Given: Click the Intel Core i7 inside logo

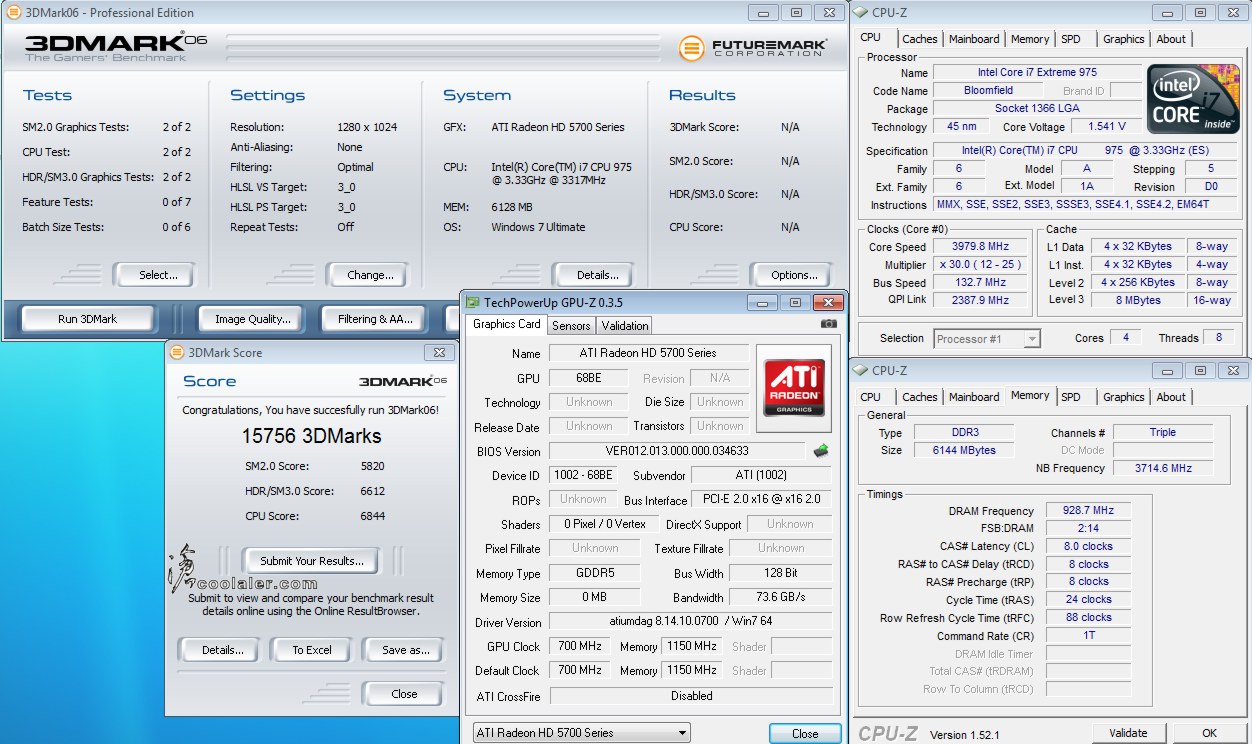Looking at the screenshot, I should coord(1192,101).
